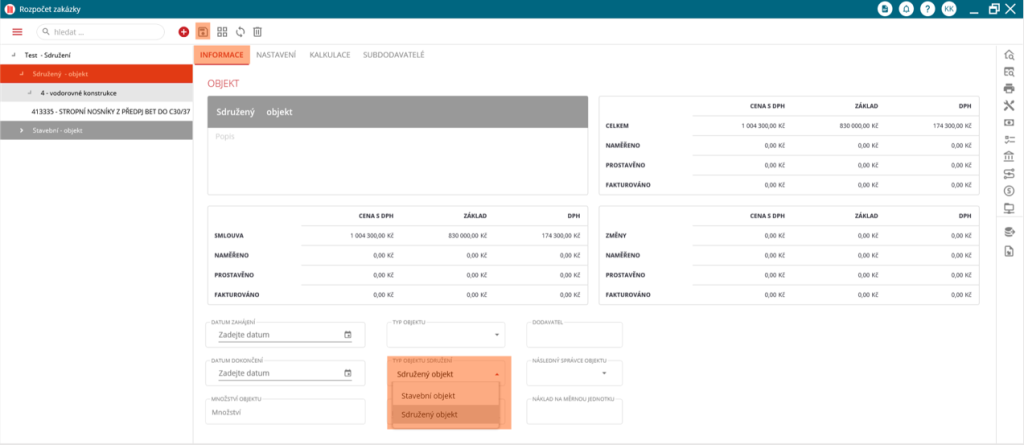Select Stavební objekt from dropdown list
1024x445 pixels.
click(428, 396)
